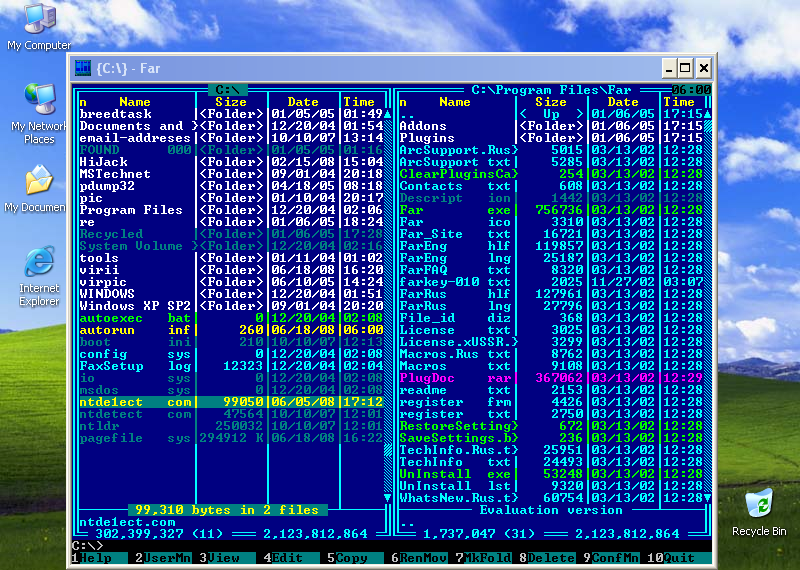Screen dimensions: 800x570
Task: Click the 4 Edit function key
Action: [x=291, y=558]
